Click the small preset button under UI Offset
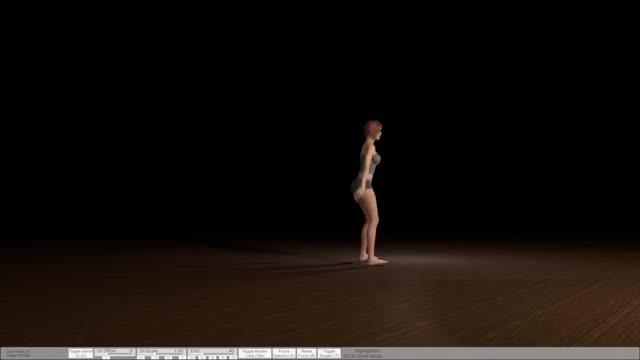The height and width of the screenshot is (360, 640). click(x=106, y=358)
